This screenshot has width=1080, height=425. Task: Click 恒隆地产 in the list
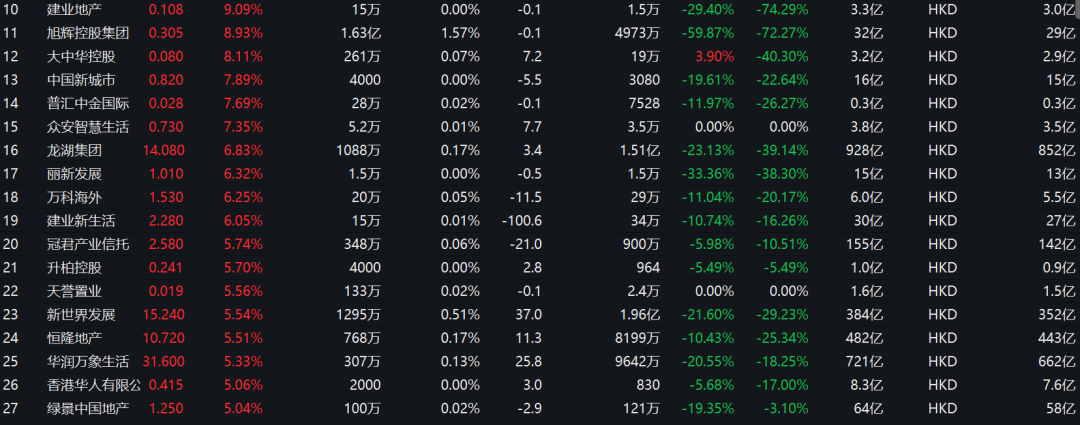click(x=74, y=338)
